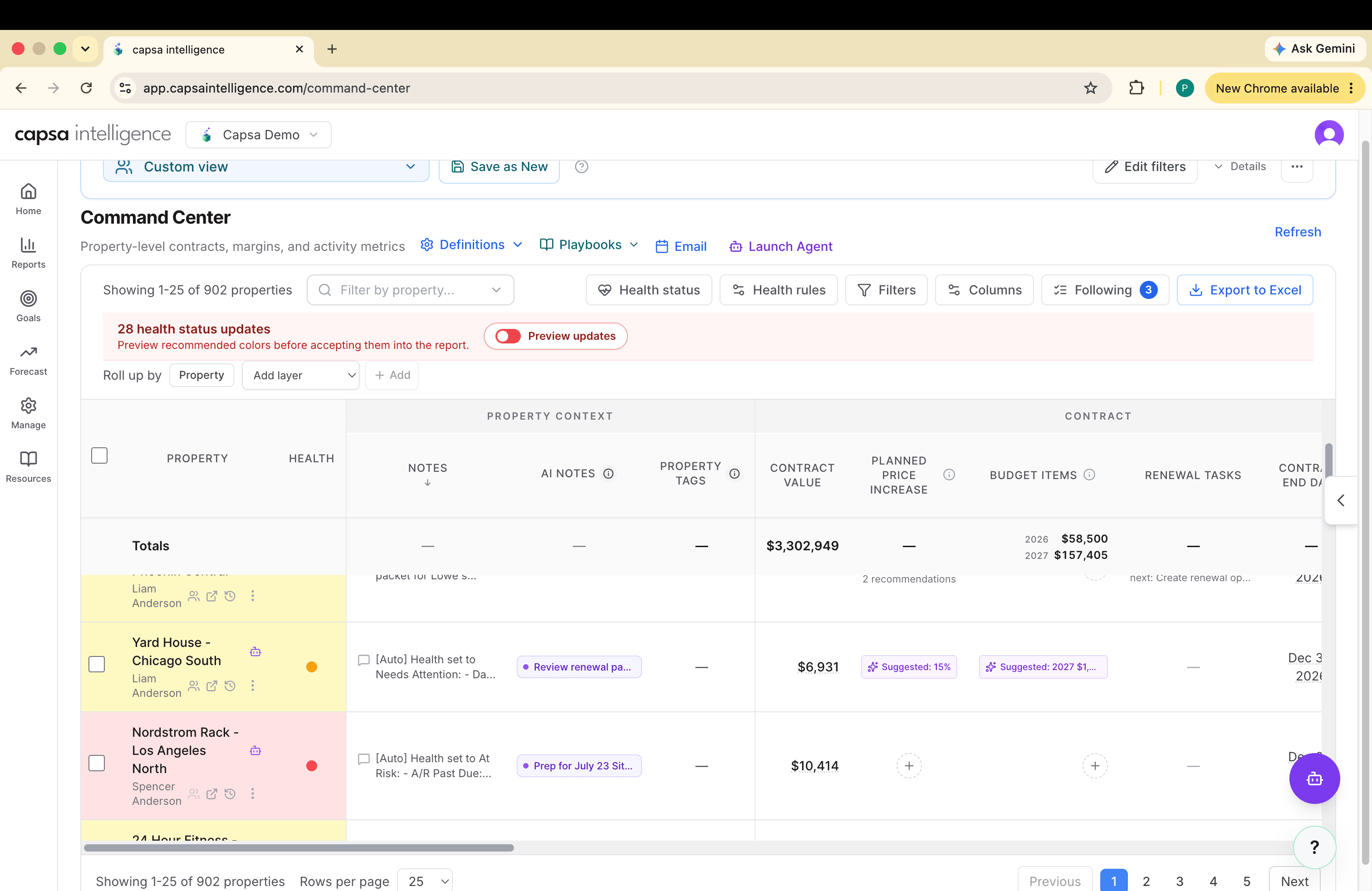Open the browser tab list chevron
Image resolution: width=1372 pixels, height=891 pixels.
[x=85, y=49]
